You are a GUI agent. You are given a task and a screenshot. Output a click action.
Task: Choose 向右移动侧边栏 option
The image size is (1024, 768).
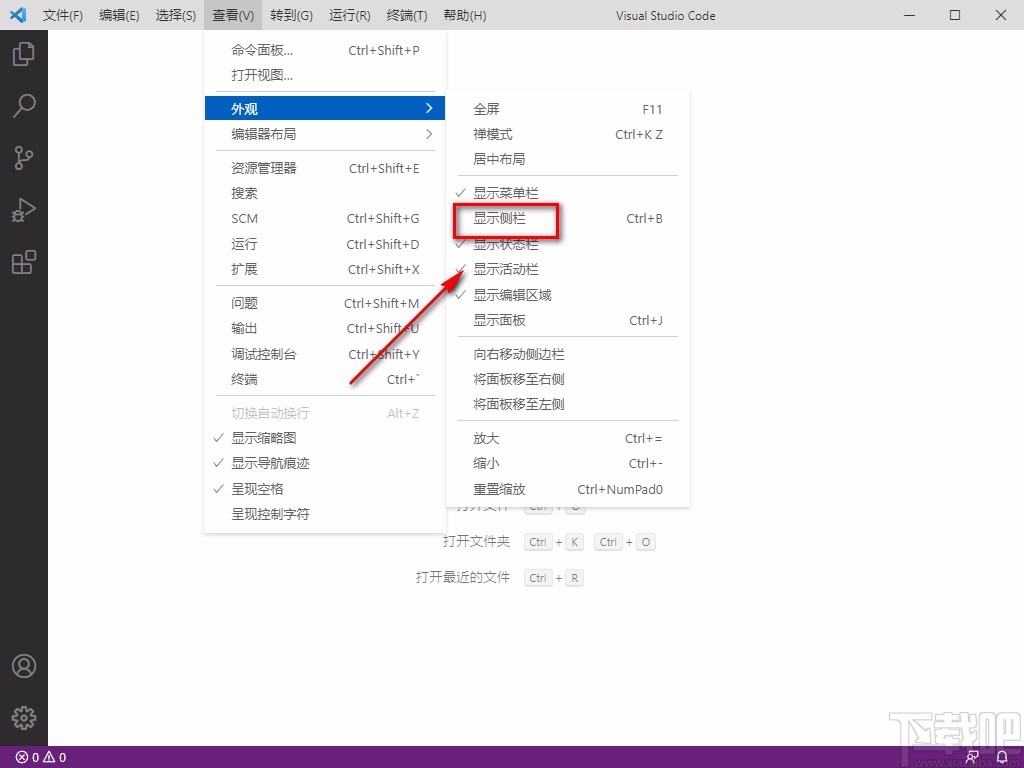click(x=568, y=354)
